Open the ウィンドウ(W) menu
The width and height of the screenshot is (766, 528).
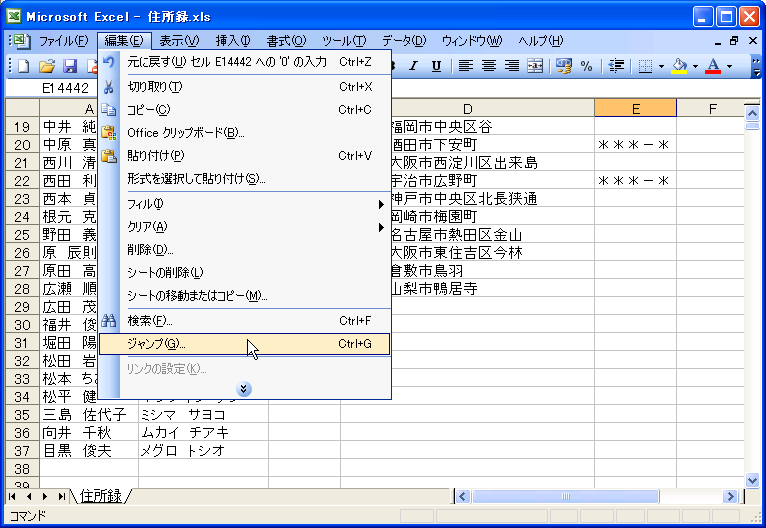[471, 41]
